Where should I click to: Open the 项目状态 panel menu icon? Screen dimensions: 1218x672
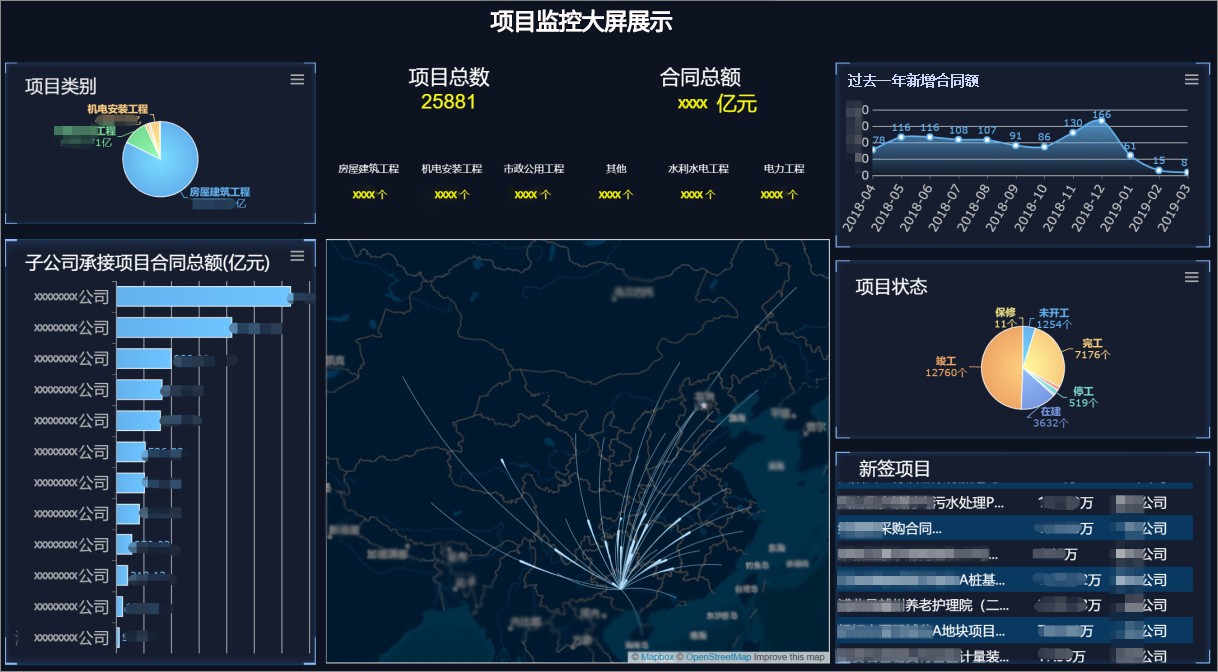[1191, 277]
